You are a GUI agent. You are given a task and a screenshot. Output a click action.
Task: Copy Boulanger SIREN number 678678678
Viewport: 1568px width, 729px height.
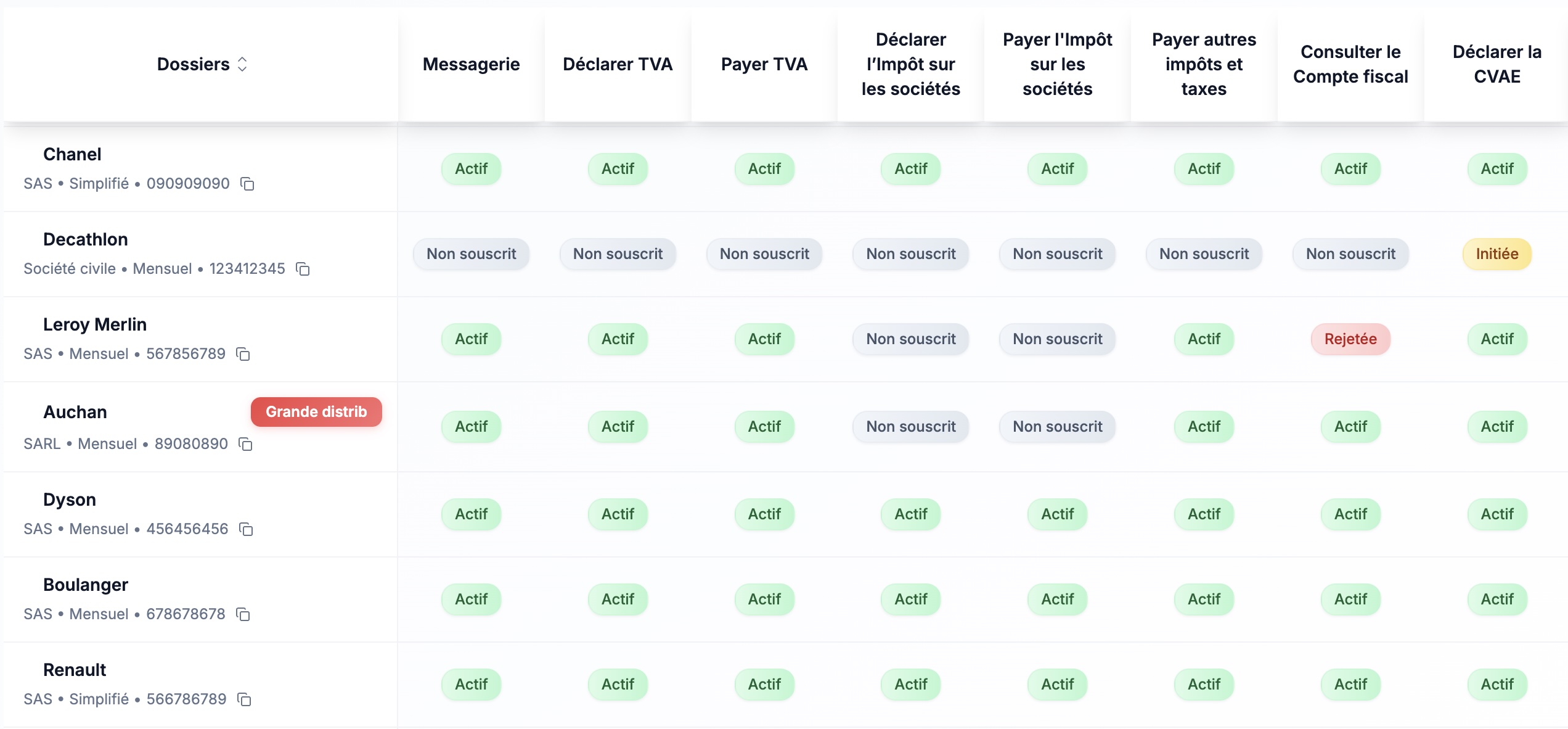[243, 614]
